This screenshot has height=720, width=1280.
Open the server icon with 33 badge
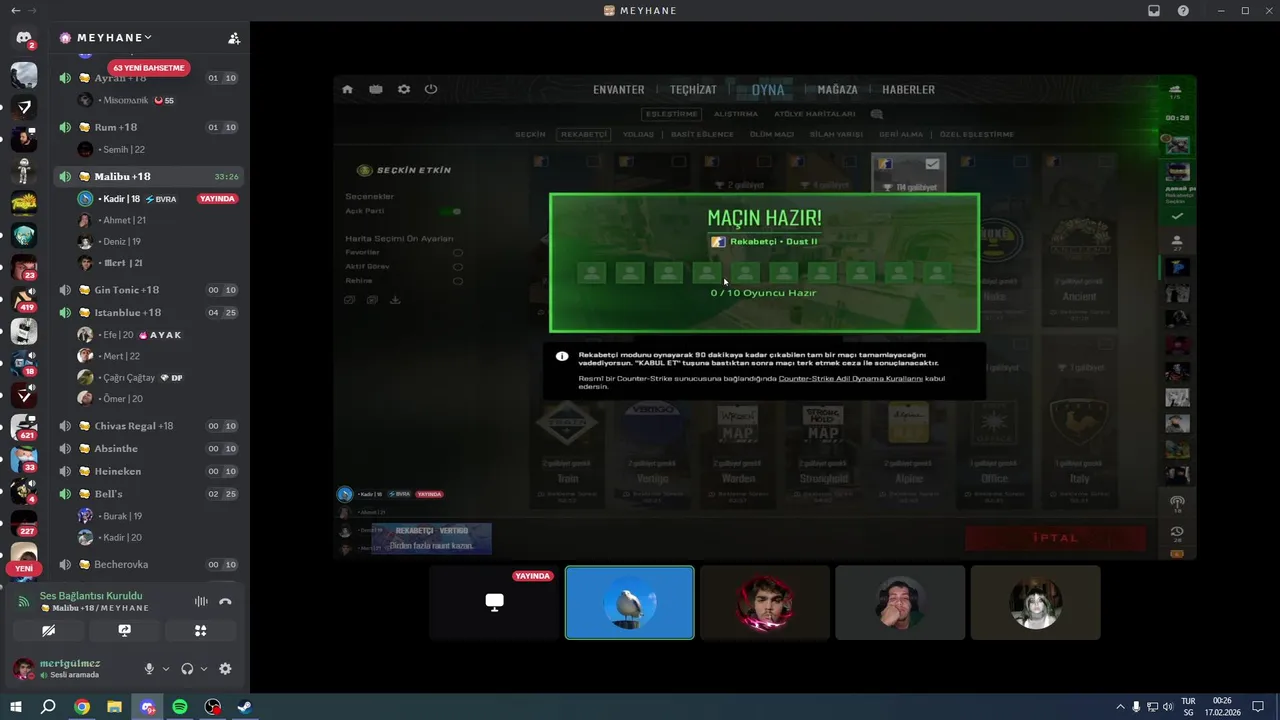pyautogui.click(x=24, y=460)
